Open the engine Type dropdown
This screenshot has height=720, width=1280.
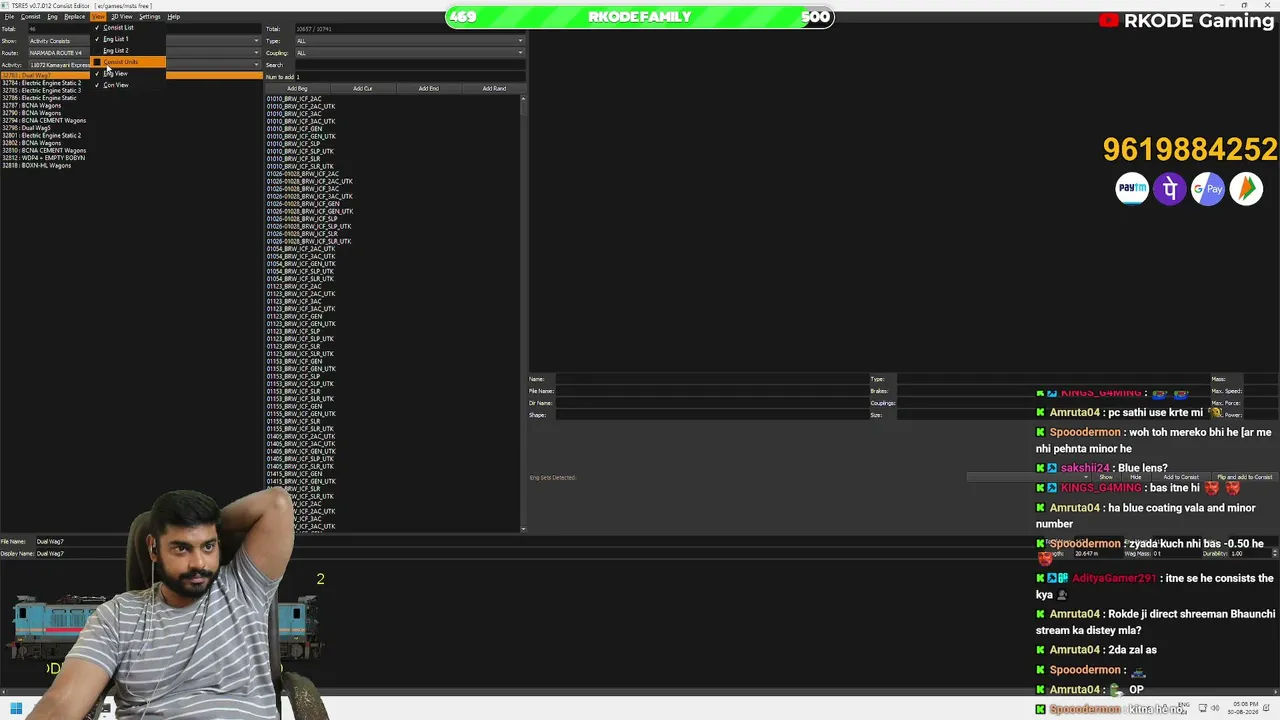pos(410,41)
